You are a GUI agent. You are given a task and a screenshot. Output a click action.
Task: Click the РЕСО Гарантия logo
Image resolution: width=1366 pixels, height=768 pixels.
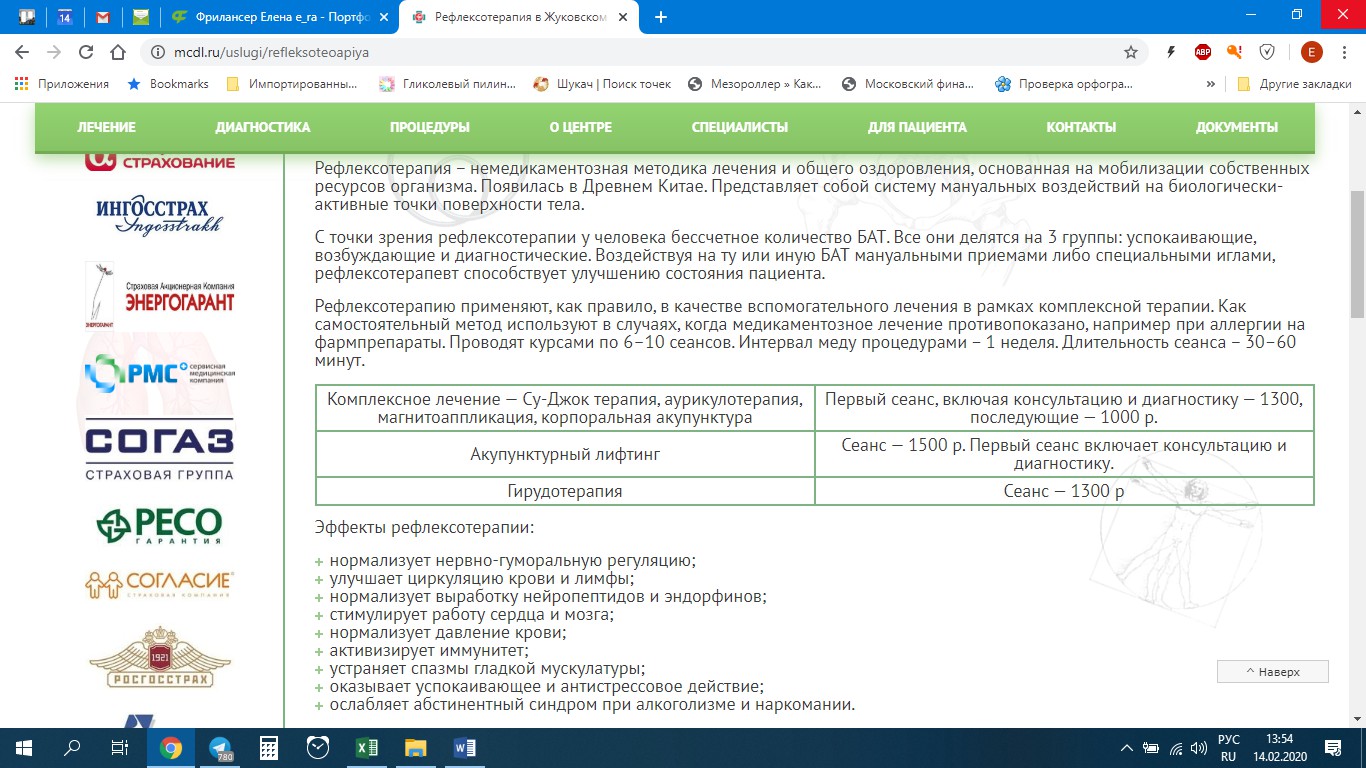[160, 525]
